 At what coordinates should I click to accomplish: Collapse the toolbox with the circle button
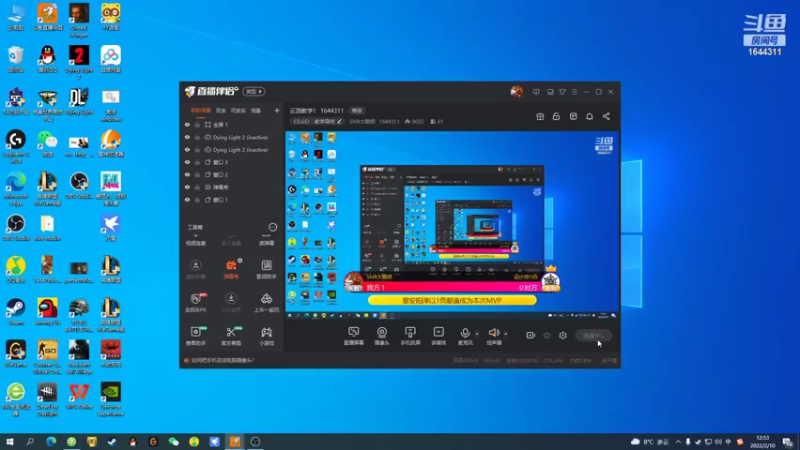point(272,227)
